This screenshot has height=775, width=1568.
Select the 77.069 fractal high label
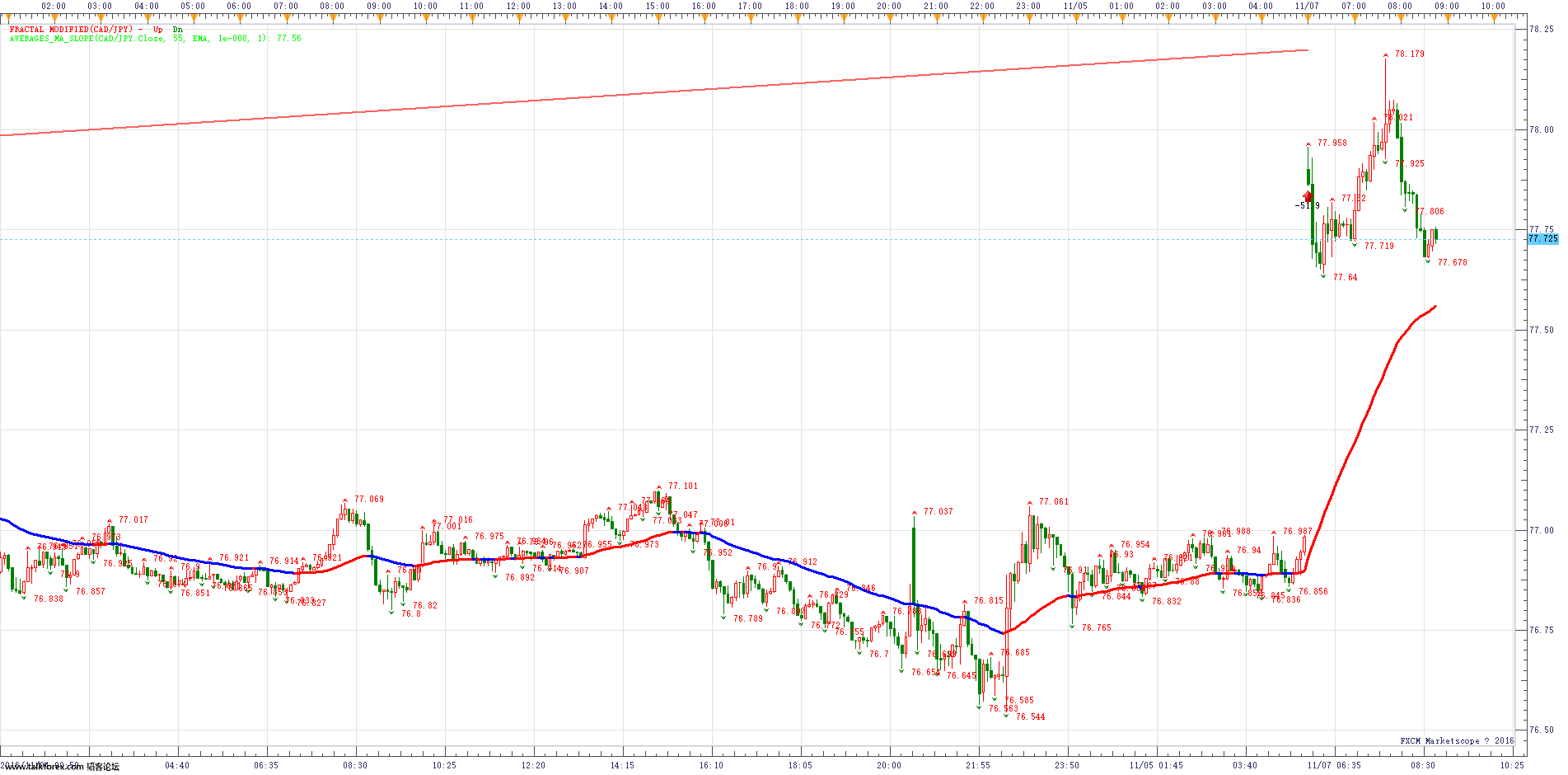[x=369, y=500]
